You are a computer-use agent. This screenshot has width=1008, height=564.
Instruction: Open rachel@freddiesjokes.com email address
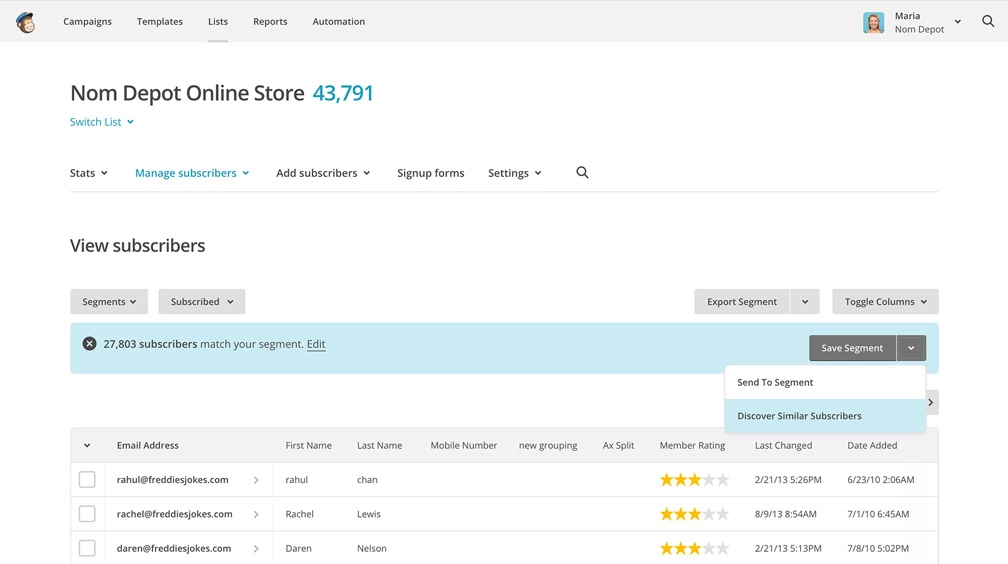point(174,514)
